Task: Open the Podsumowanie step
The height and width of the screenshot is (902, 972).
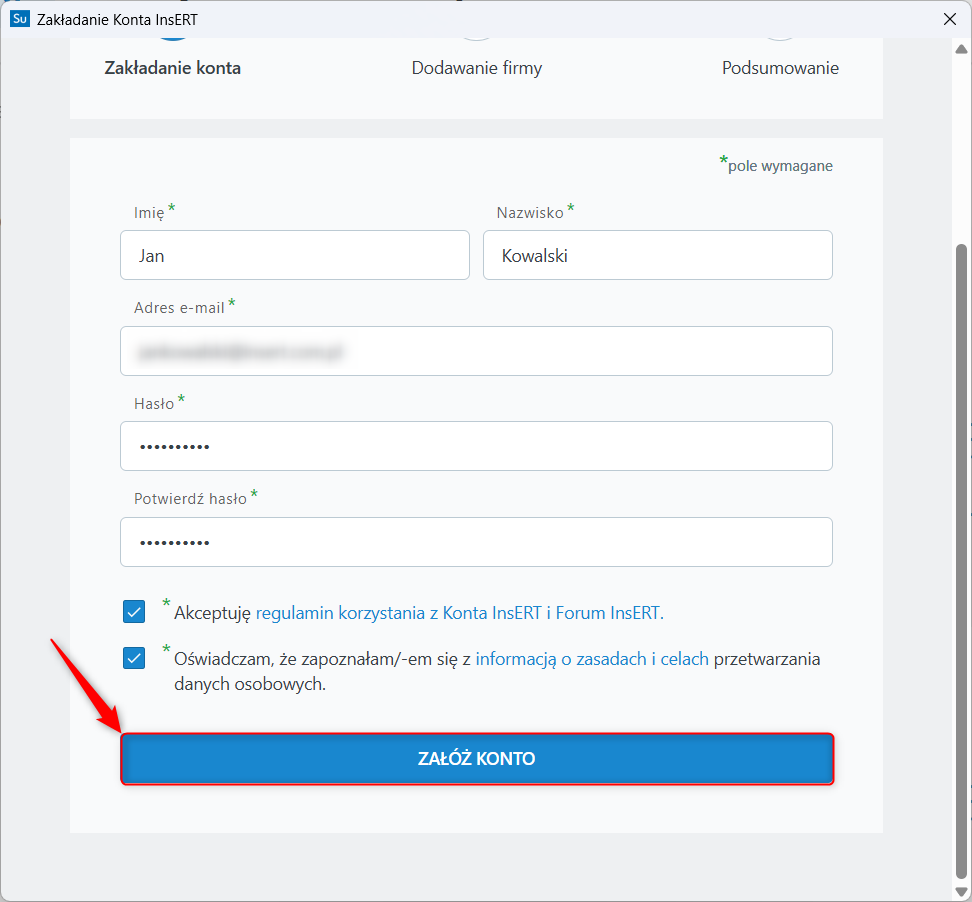Action: click(x=780, y=68)
